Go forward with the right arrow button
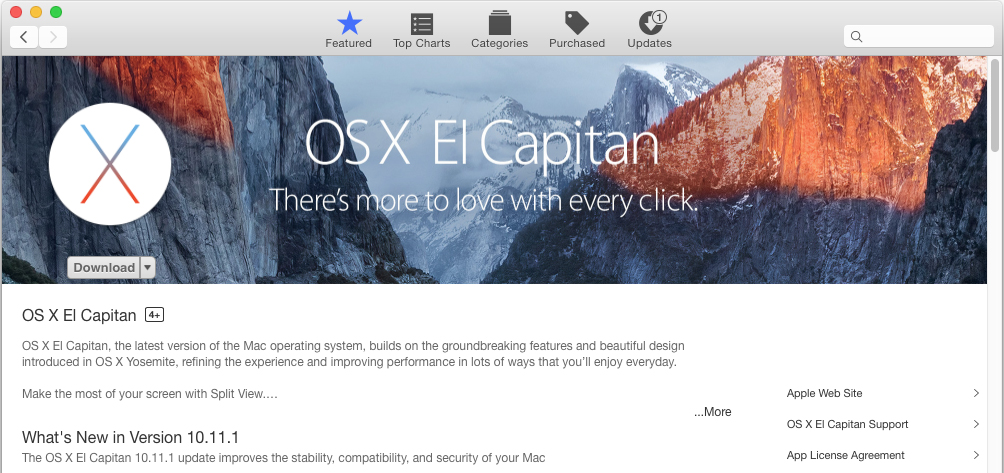Screen dimensions: 1004x473 pyautogui.click(x=53, y=37)
